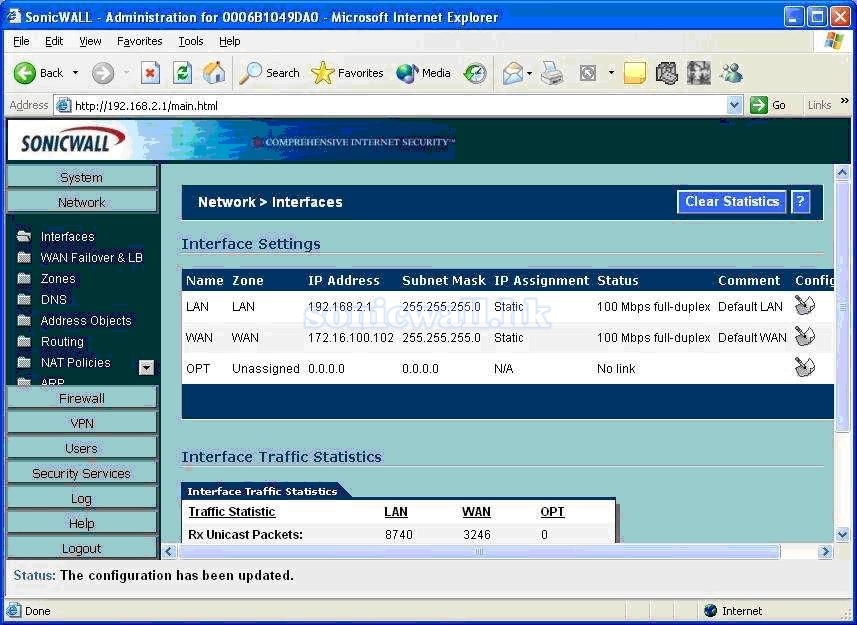Click the page icon in address bar
The image size is (857, 625).
64,105
